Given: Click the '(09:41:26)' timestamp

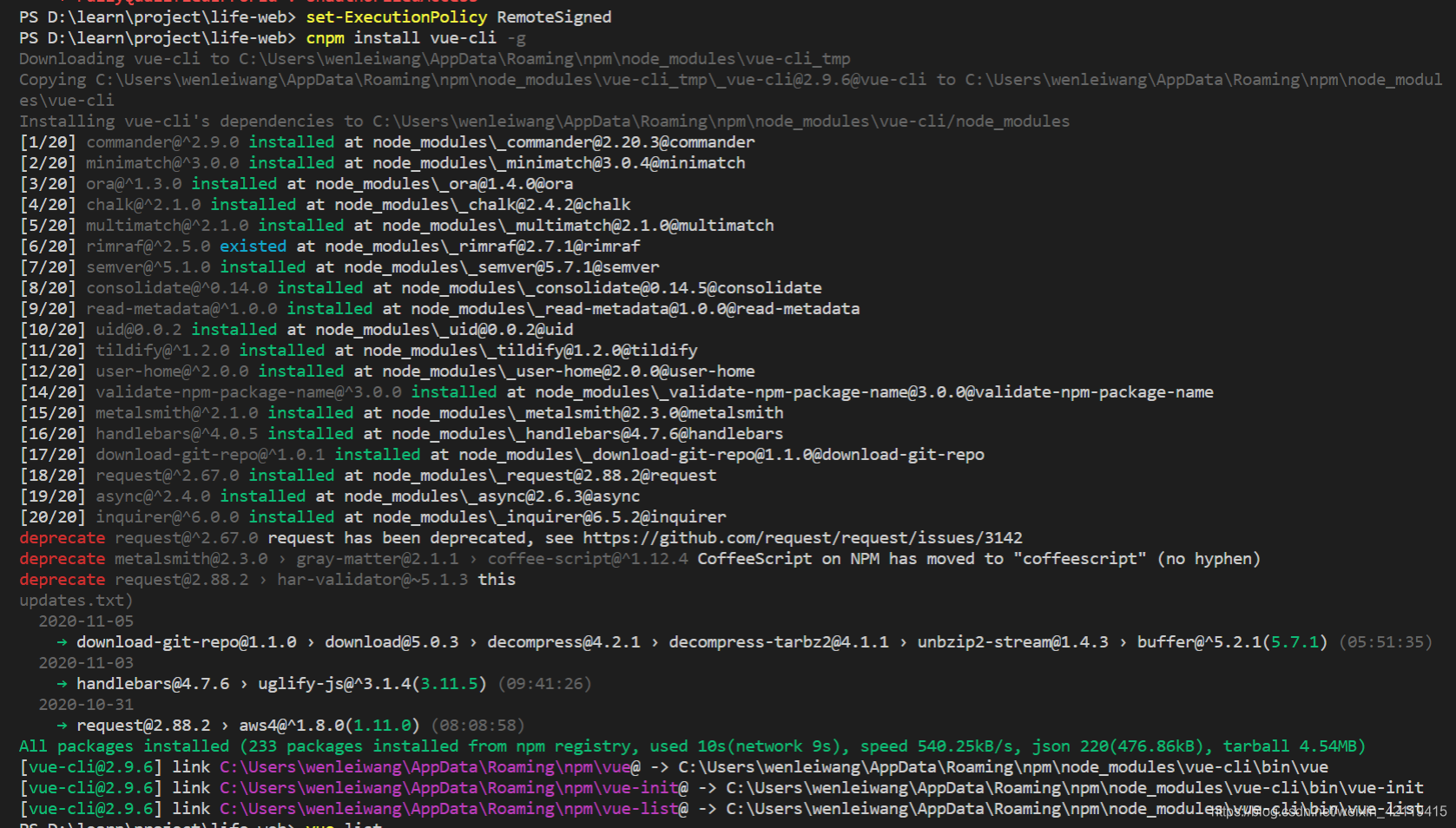Looking at the screenshot, I should tap(544, 684).
